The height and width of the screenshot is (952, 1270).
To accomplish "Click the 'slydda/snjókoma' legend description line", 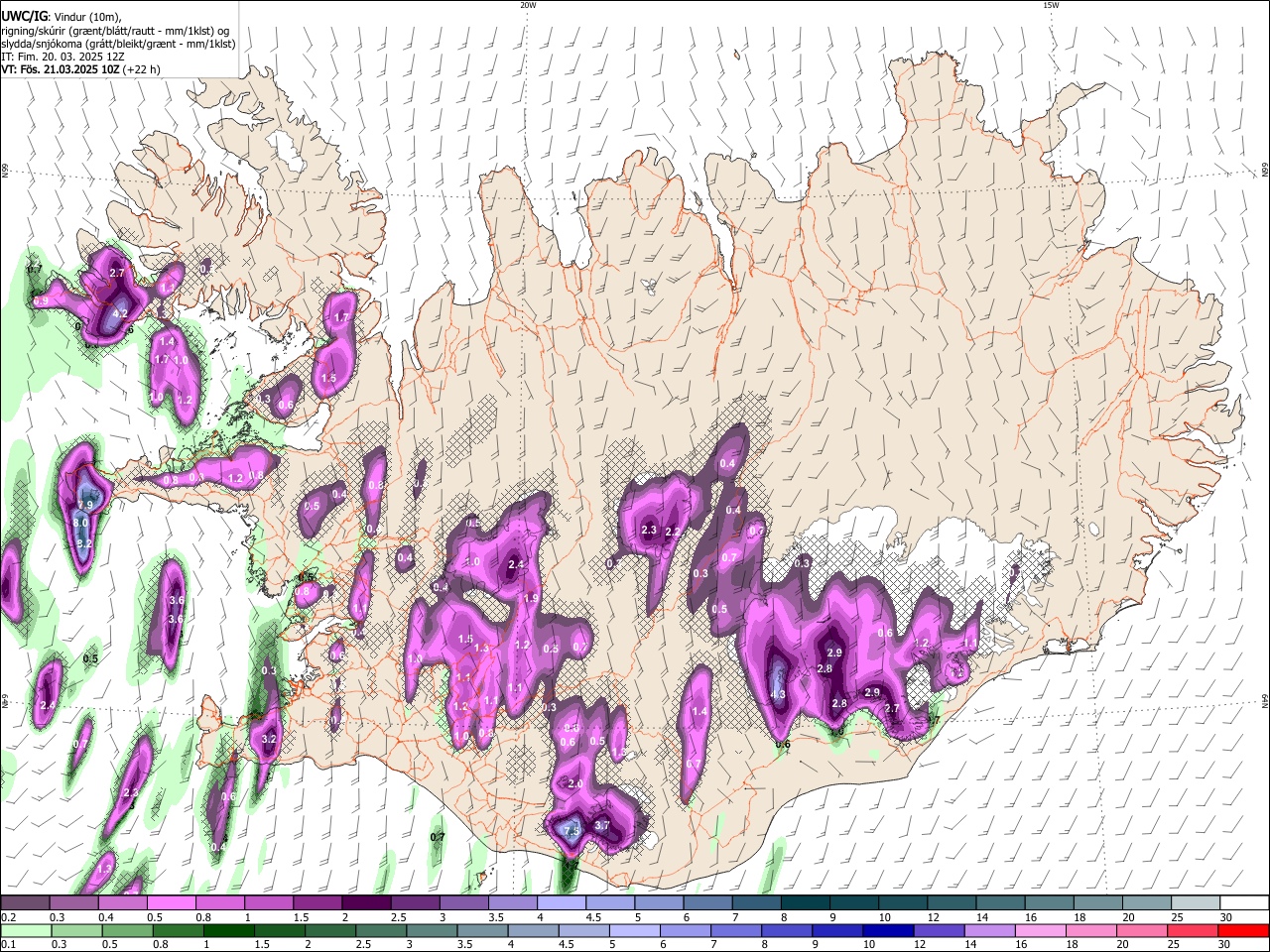I will (x=118, y=44).
